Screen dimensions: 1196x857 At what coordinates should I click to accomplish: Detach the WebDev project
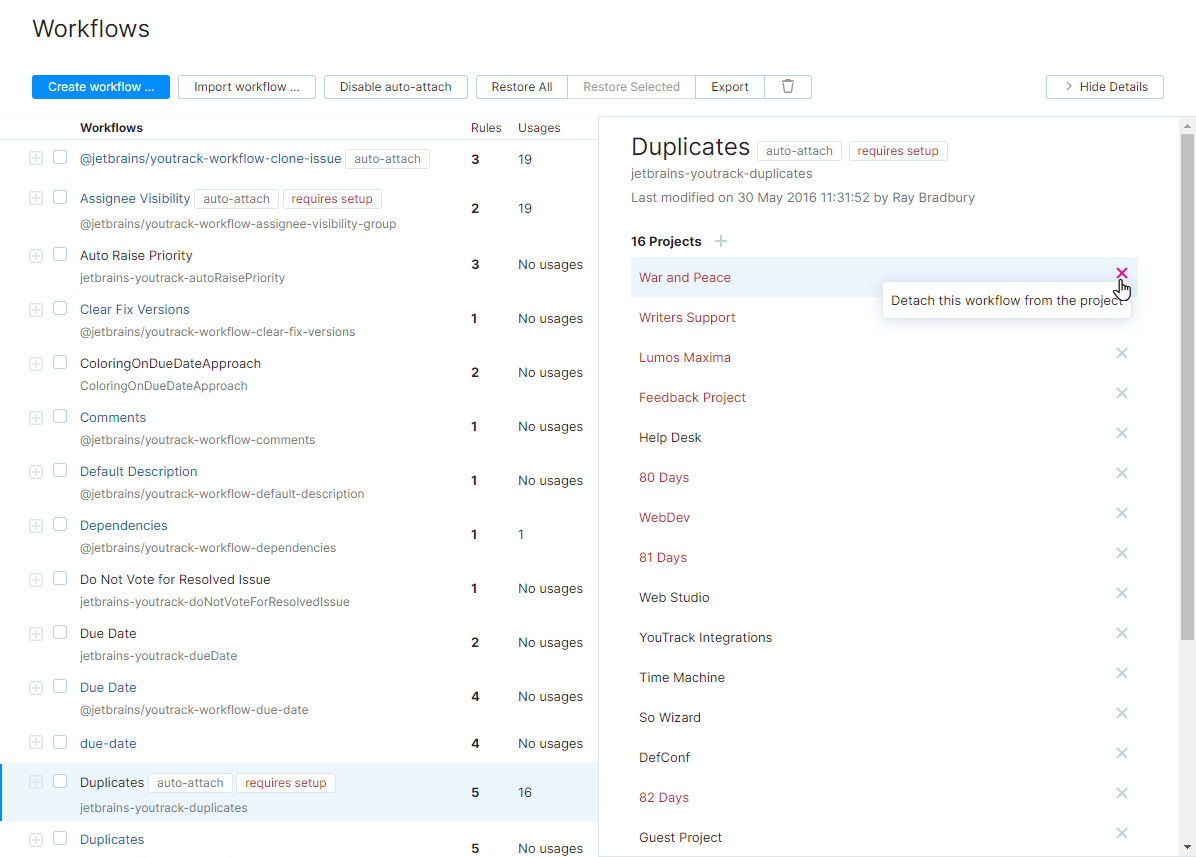[1121, 513]
